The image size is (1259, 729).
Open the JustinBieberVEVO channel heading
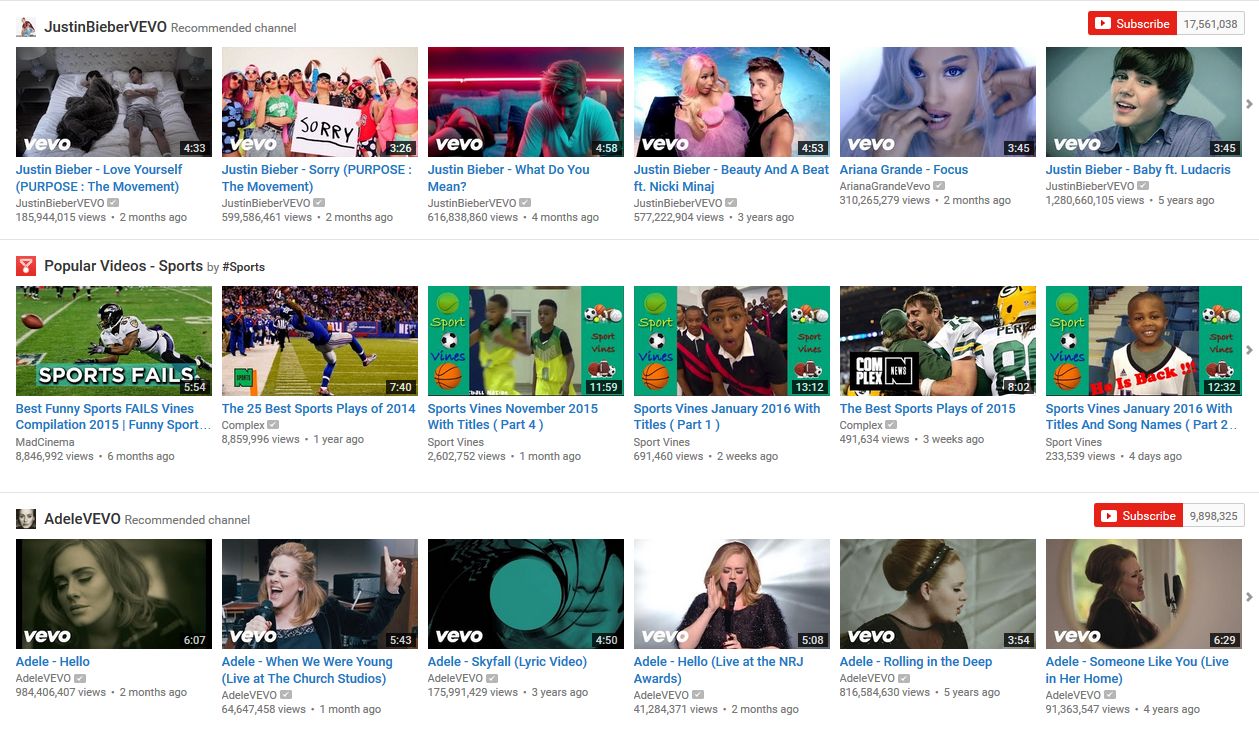[x=105, y=27]
